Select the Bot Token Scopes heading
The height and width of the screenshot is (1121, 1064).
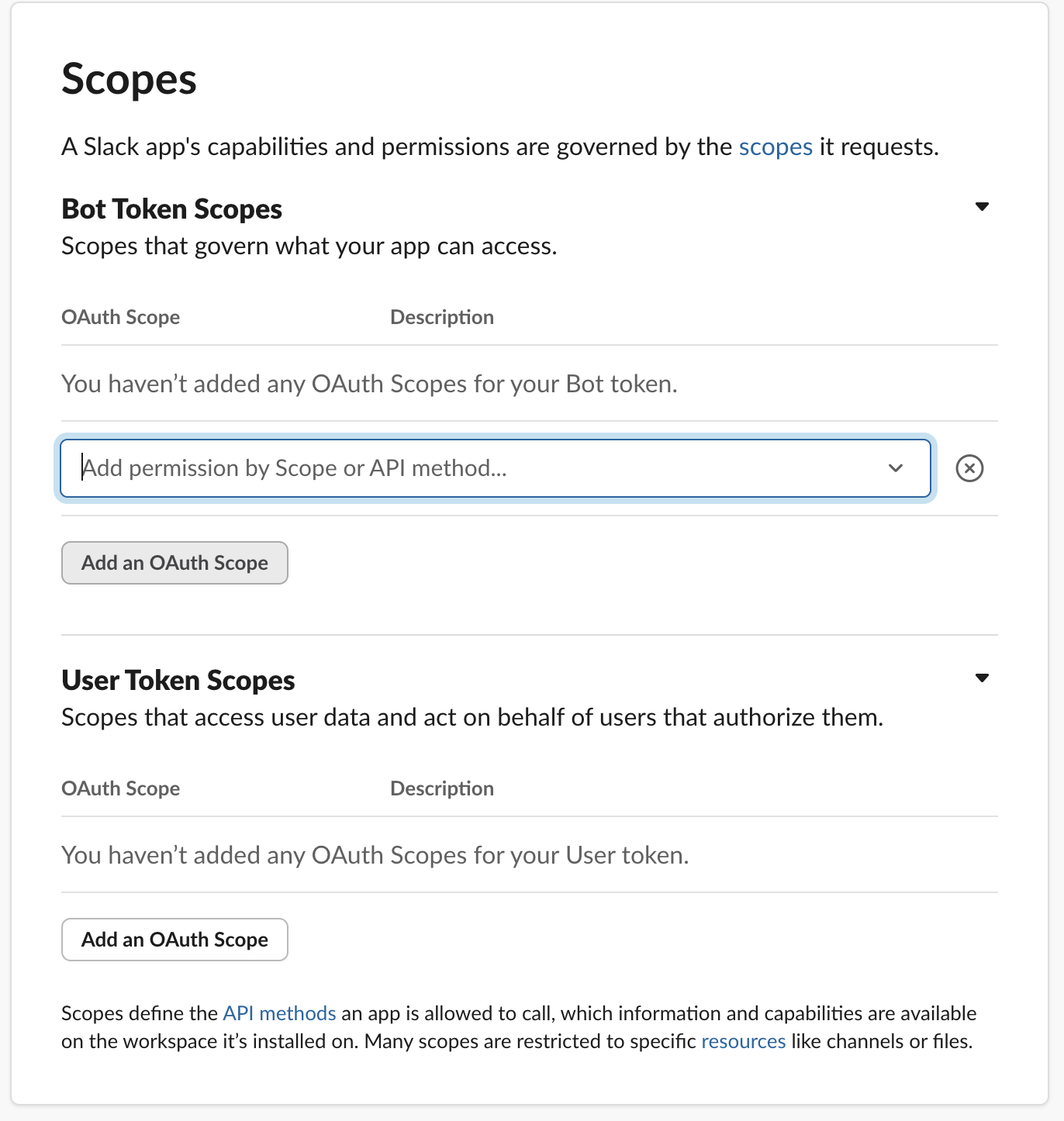click(171, 208)
